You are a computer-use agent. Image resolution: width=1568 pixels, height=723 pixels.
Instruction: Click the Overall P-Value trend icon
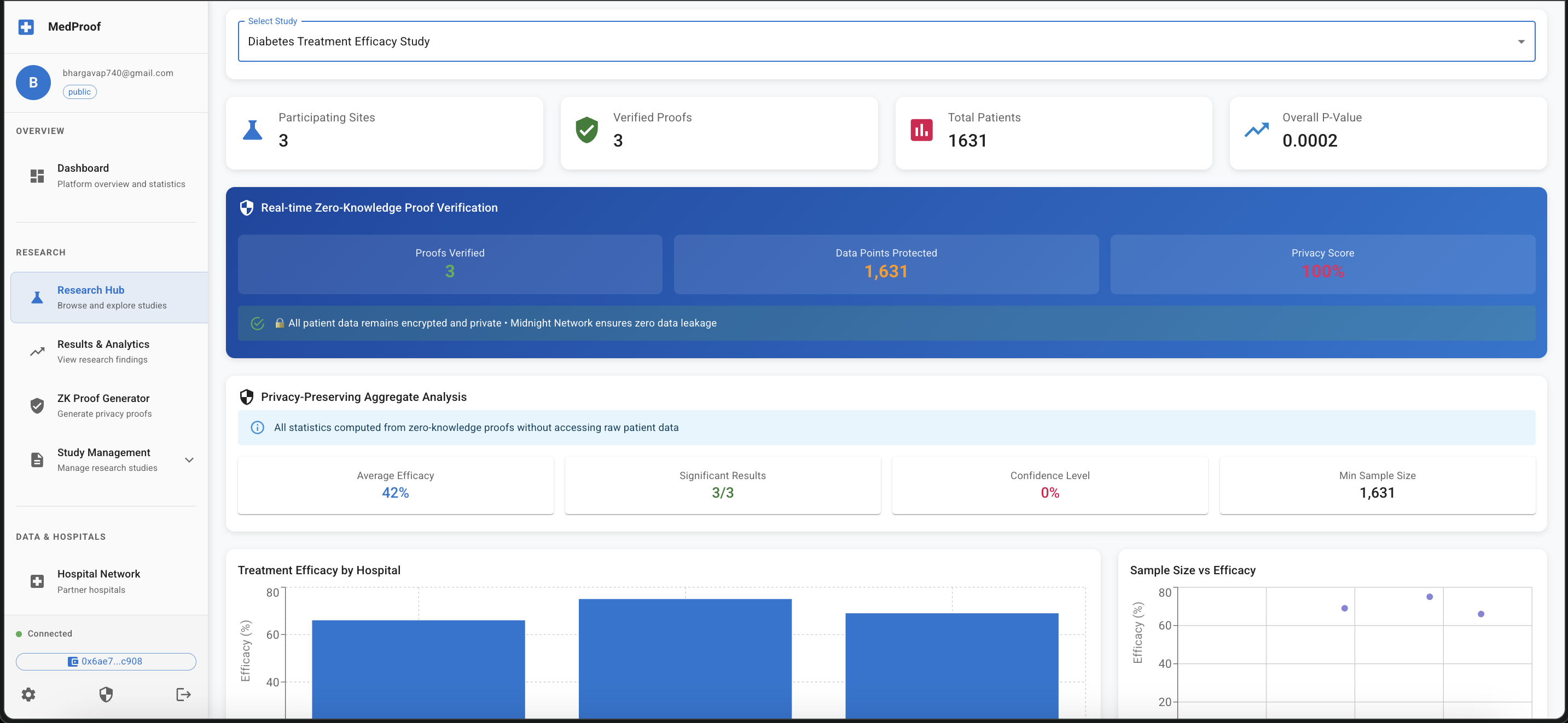[1256, 130]
